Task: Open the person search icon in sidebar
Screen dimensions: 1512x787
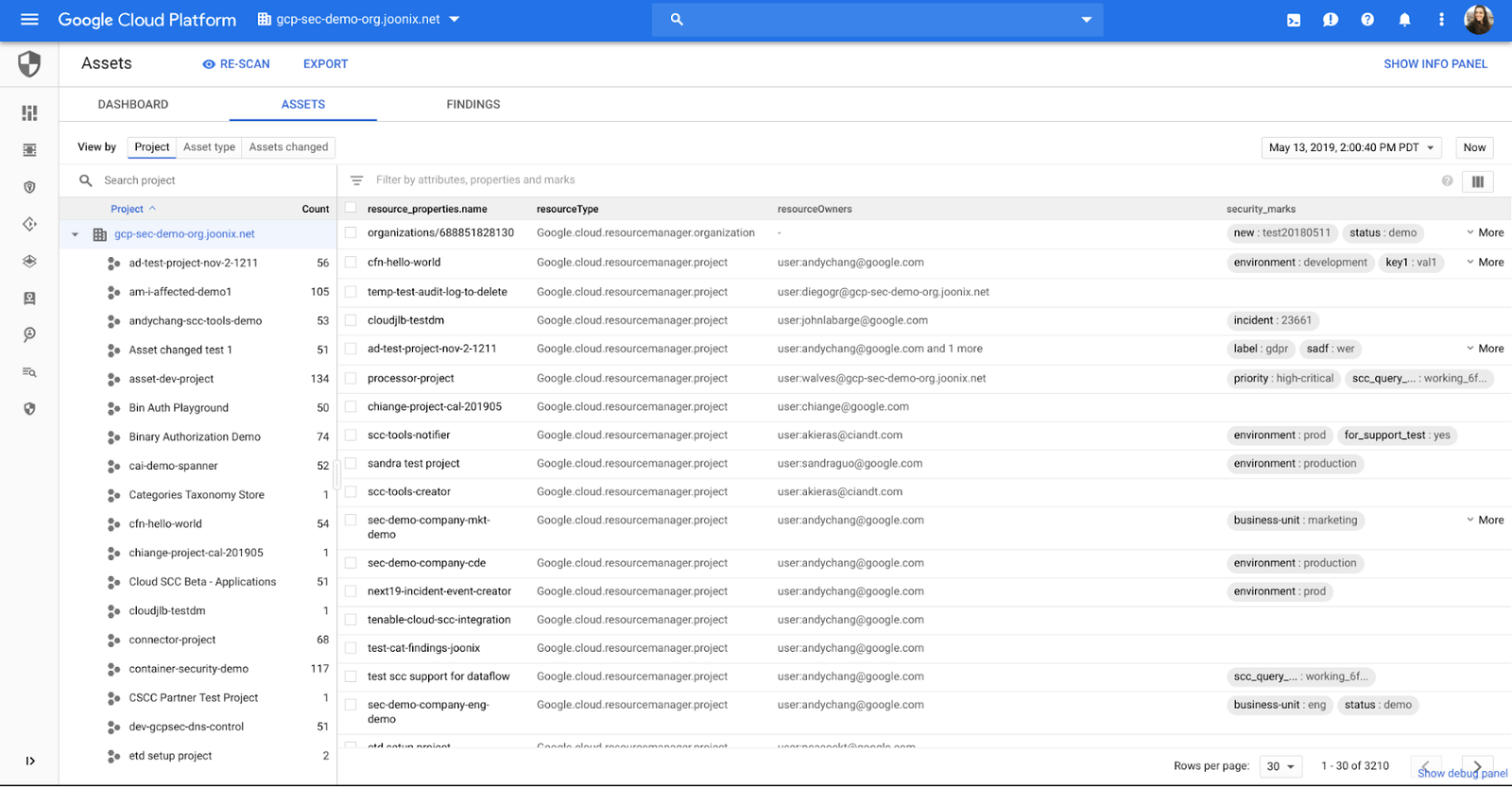Action: [29, 334]
